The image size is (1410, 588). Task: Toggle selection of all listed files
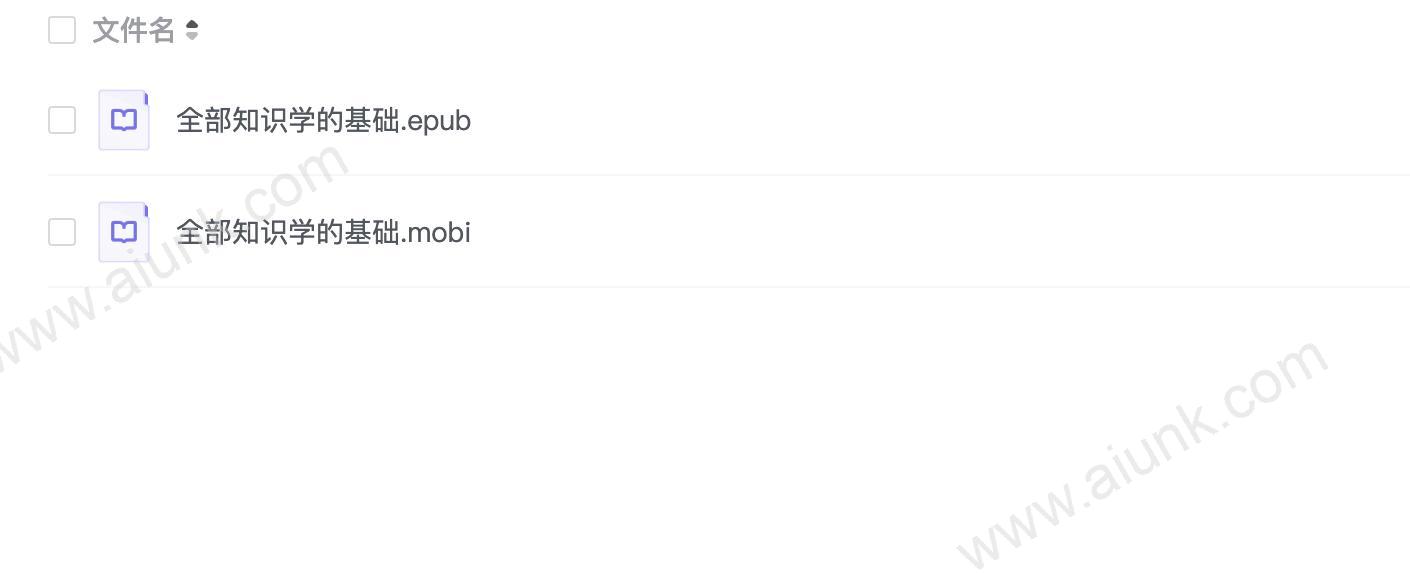(x=62, y=30)
